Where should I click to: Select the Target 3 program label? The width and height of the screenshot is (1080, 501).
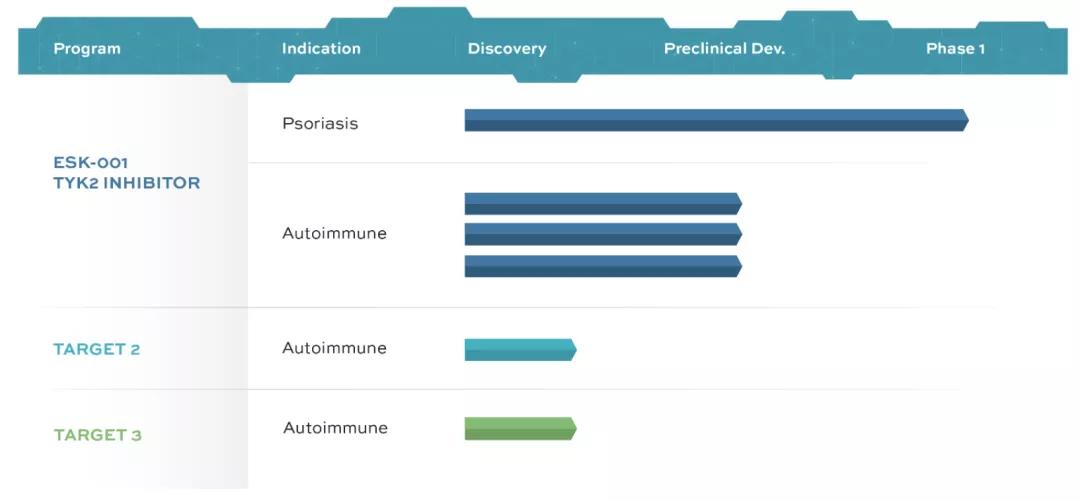click(97, 435)
